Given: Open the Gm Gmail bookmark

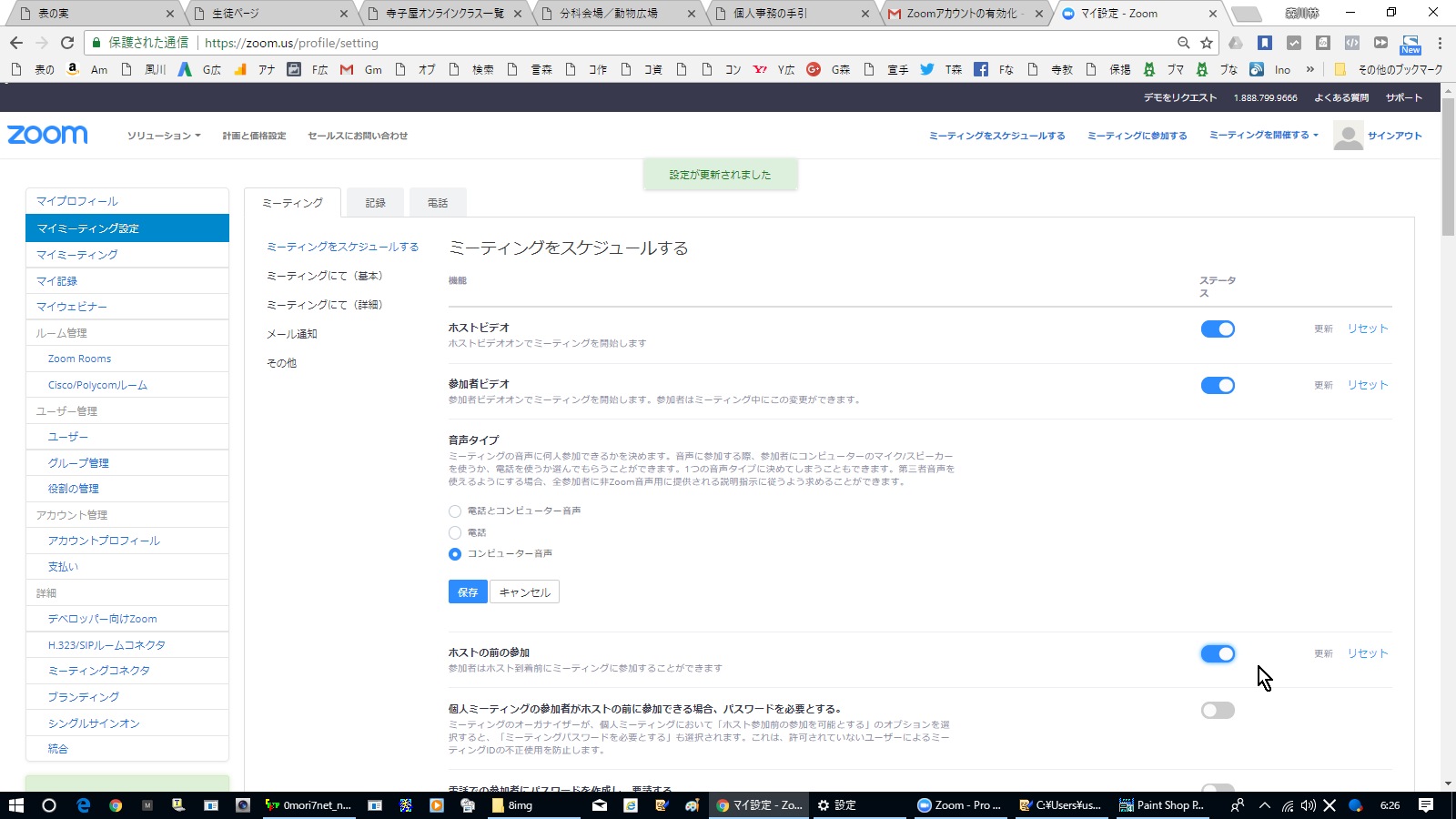Looking at the screenshot, I should point(361,69).
